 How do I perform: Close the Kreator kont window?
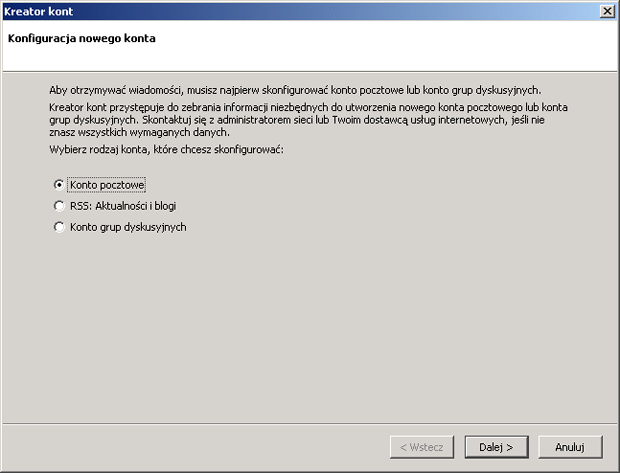click(607, 10)
